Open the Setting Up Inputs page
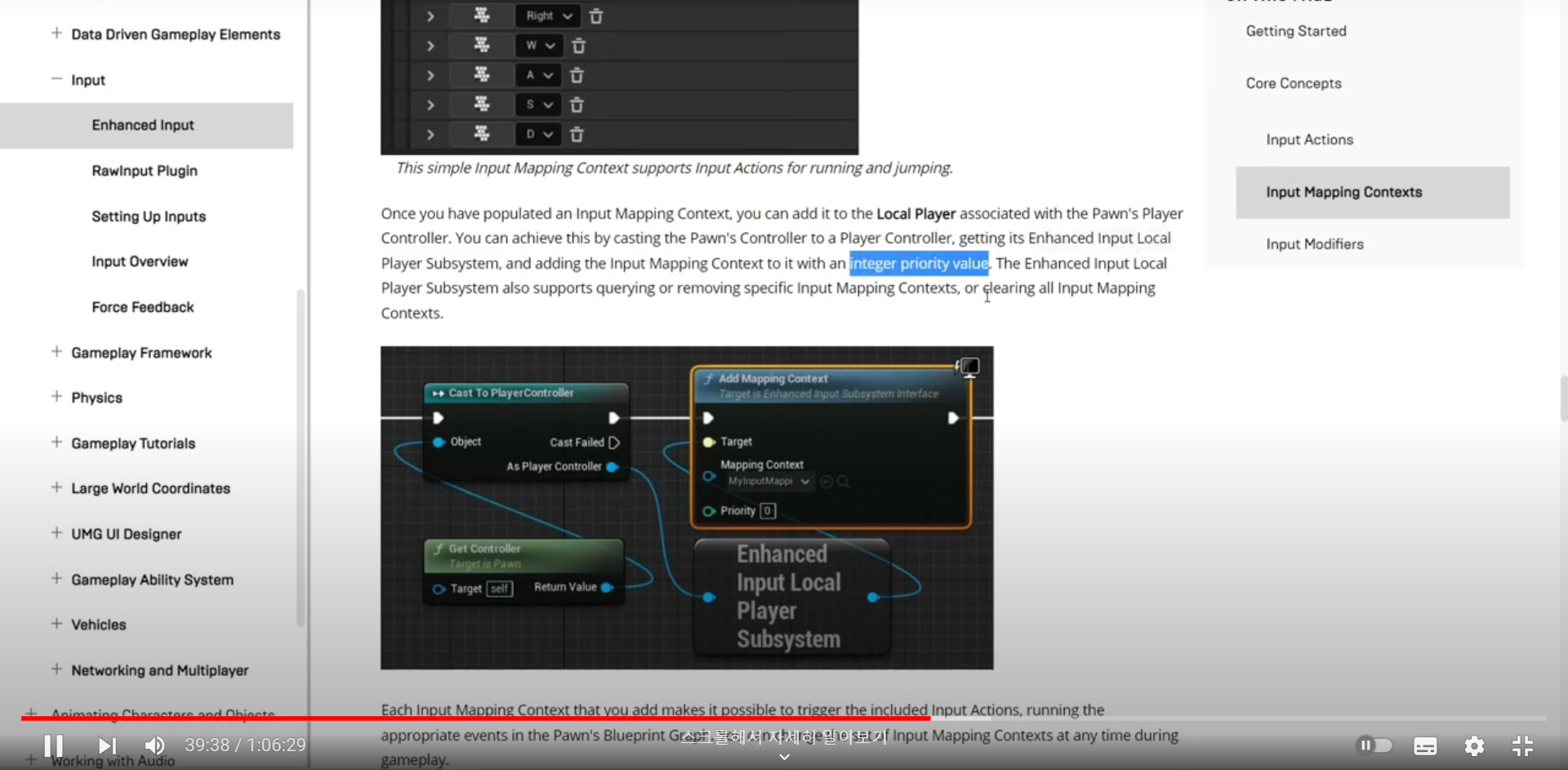This screenshot has width=1568, height=770. pyautogui.click(x=149, y=216)
